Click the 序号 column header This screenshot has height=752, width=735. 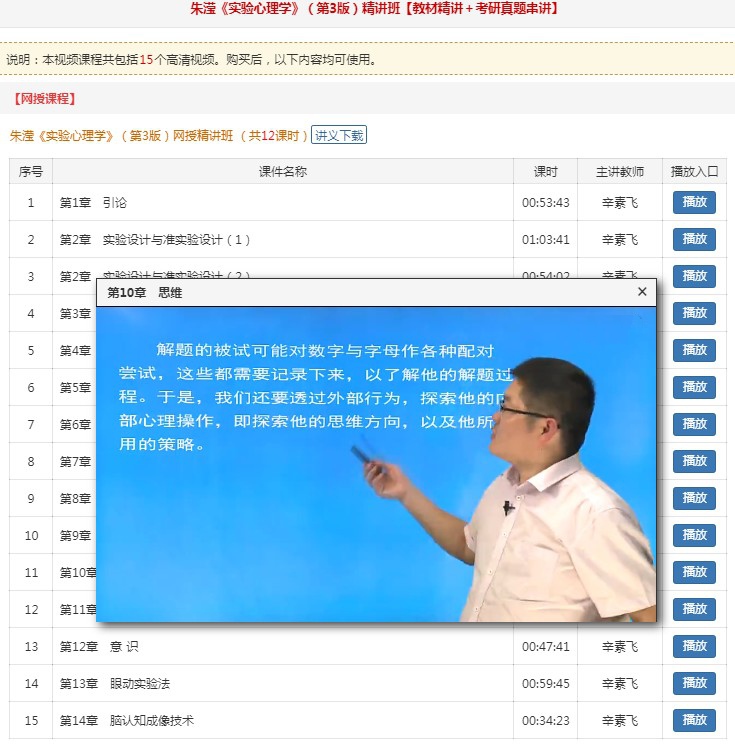31,172
